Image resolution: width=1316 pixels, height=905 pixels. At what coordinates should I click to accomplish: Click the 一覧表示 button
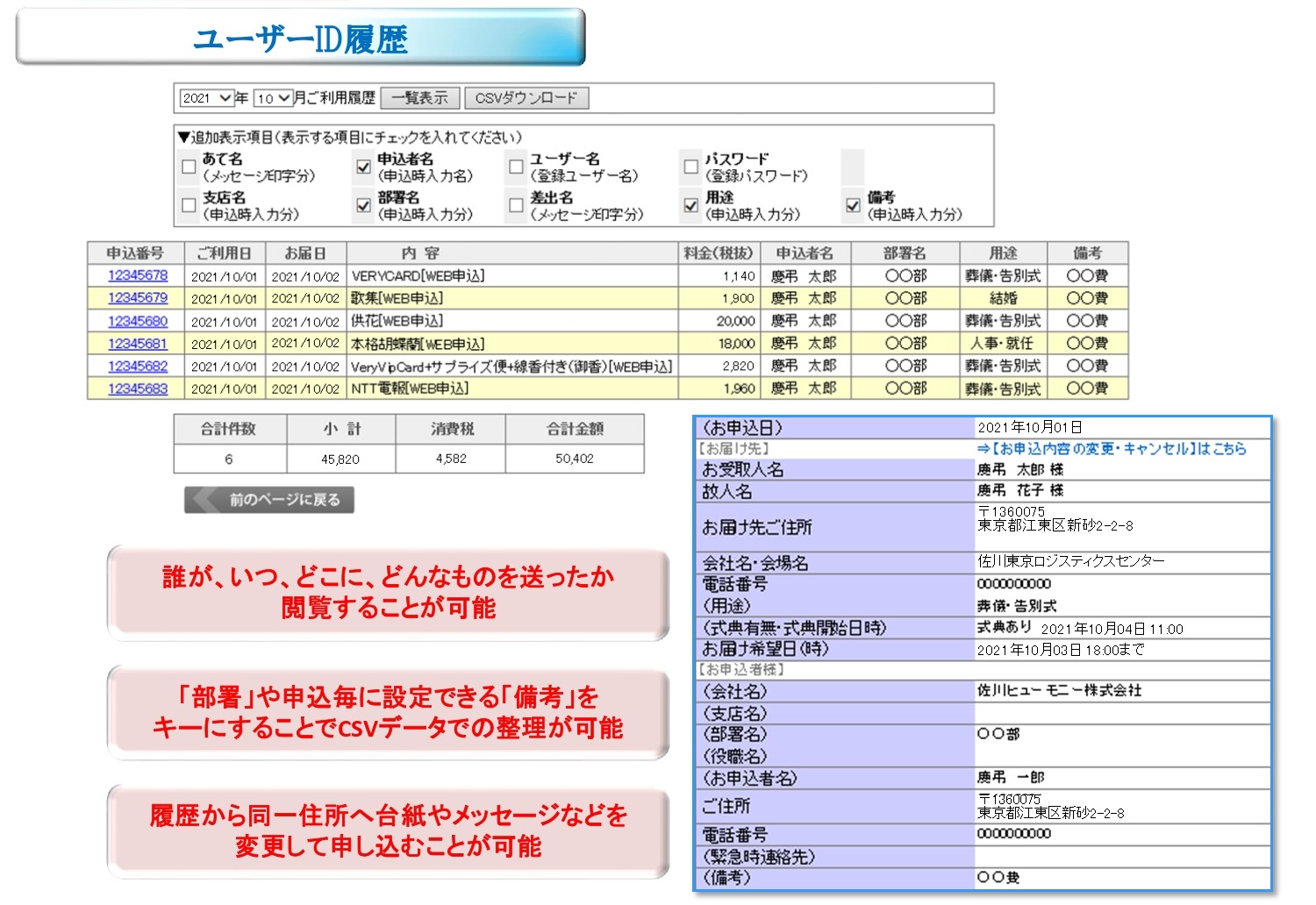(x=419, y=98)
